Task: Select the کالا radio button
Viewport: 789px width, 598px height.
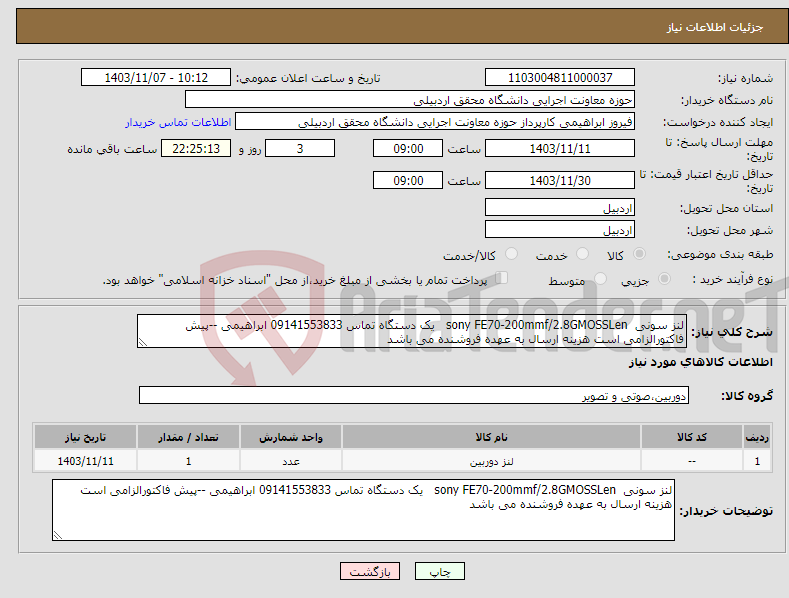Action: click(640, 254)
